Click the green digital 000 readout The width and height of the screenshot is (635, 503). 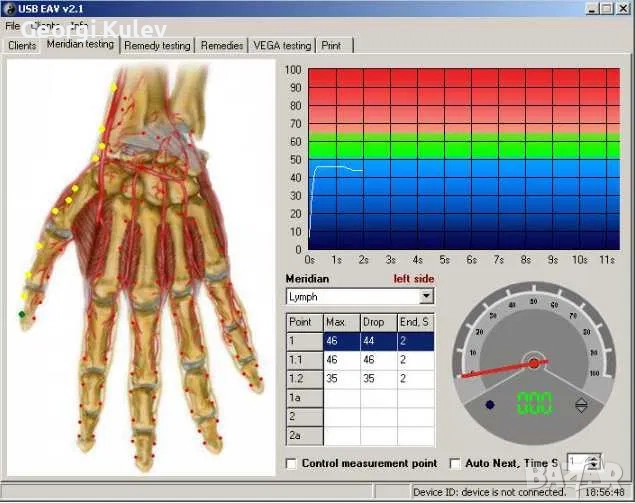click(x=534, y=404)
